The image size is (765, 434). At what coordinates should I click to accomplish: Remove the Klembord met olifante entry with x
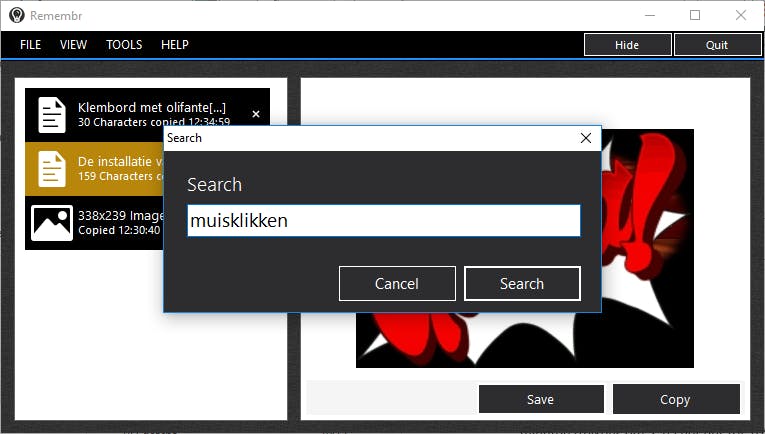coord(256,115)
